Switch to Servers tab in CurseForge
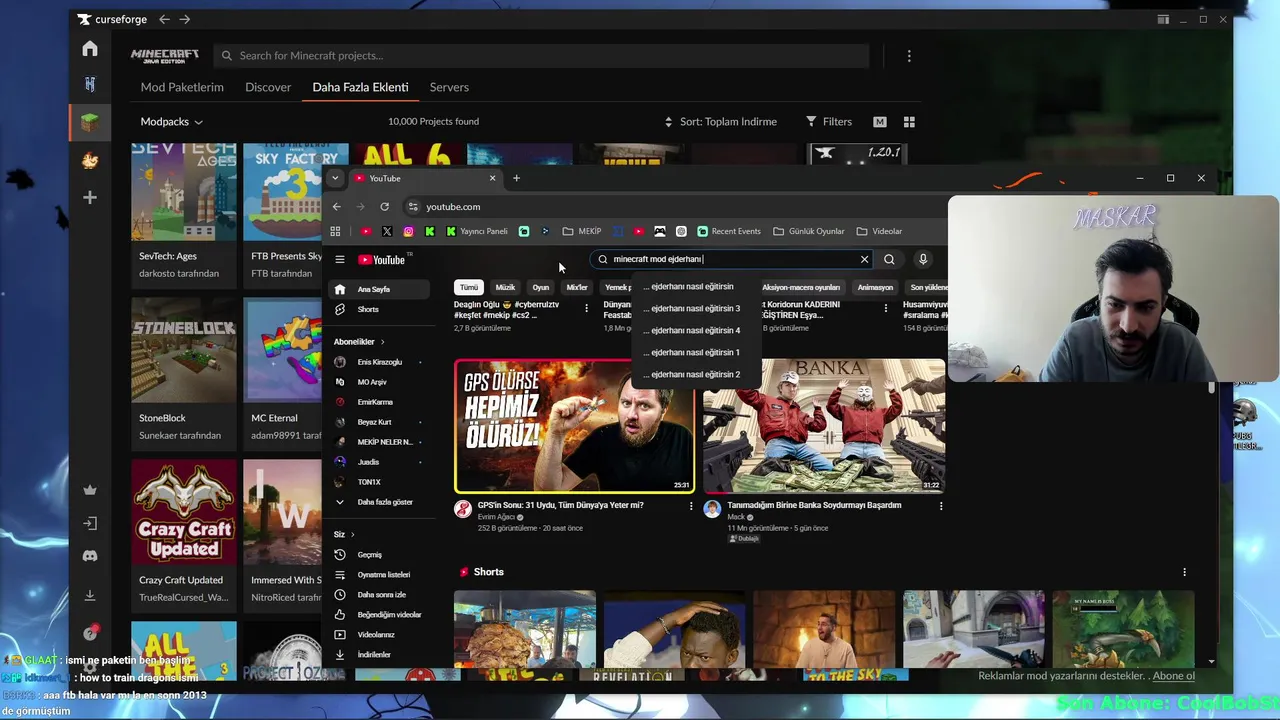The height and width of the screenshot is (720, 1280). [449, 87]
